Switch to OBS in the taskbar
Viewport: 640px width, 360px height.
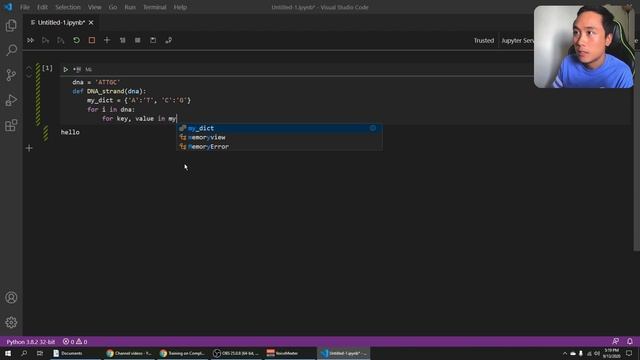click(x=236, y=353)
